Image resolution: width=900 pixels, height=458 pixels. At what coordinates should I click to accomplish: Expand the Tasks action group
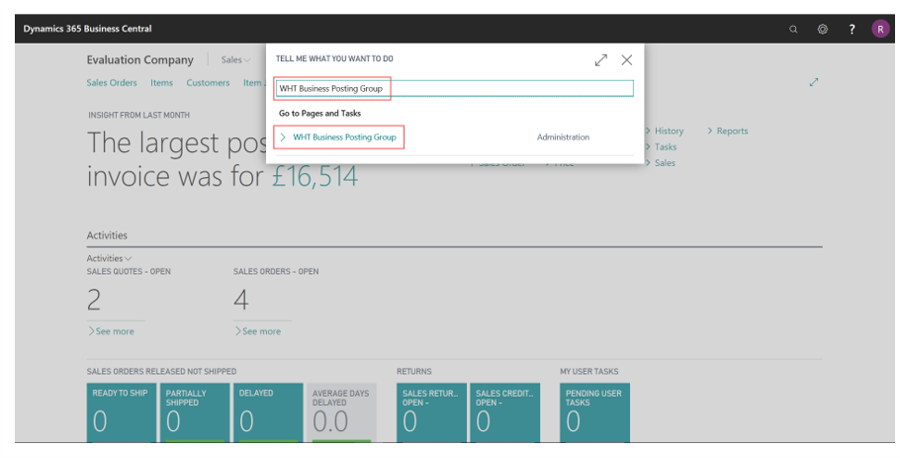[661, 147]
